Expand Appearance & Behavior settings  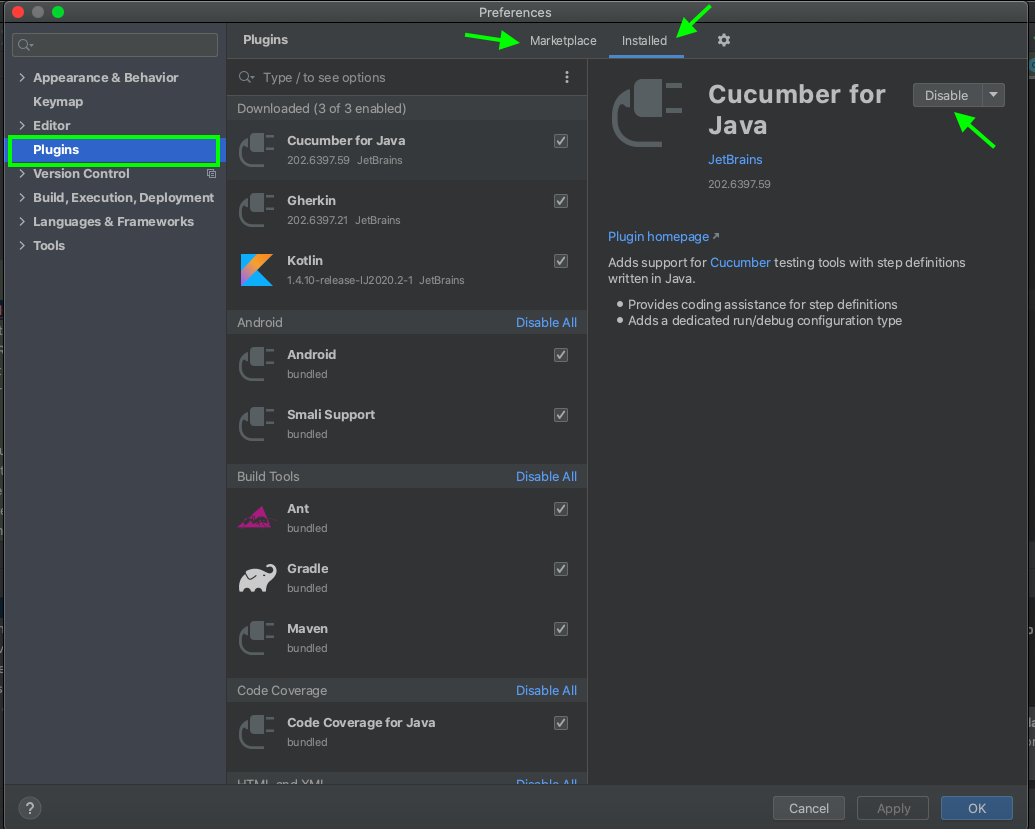pos(22,77)
